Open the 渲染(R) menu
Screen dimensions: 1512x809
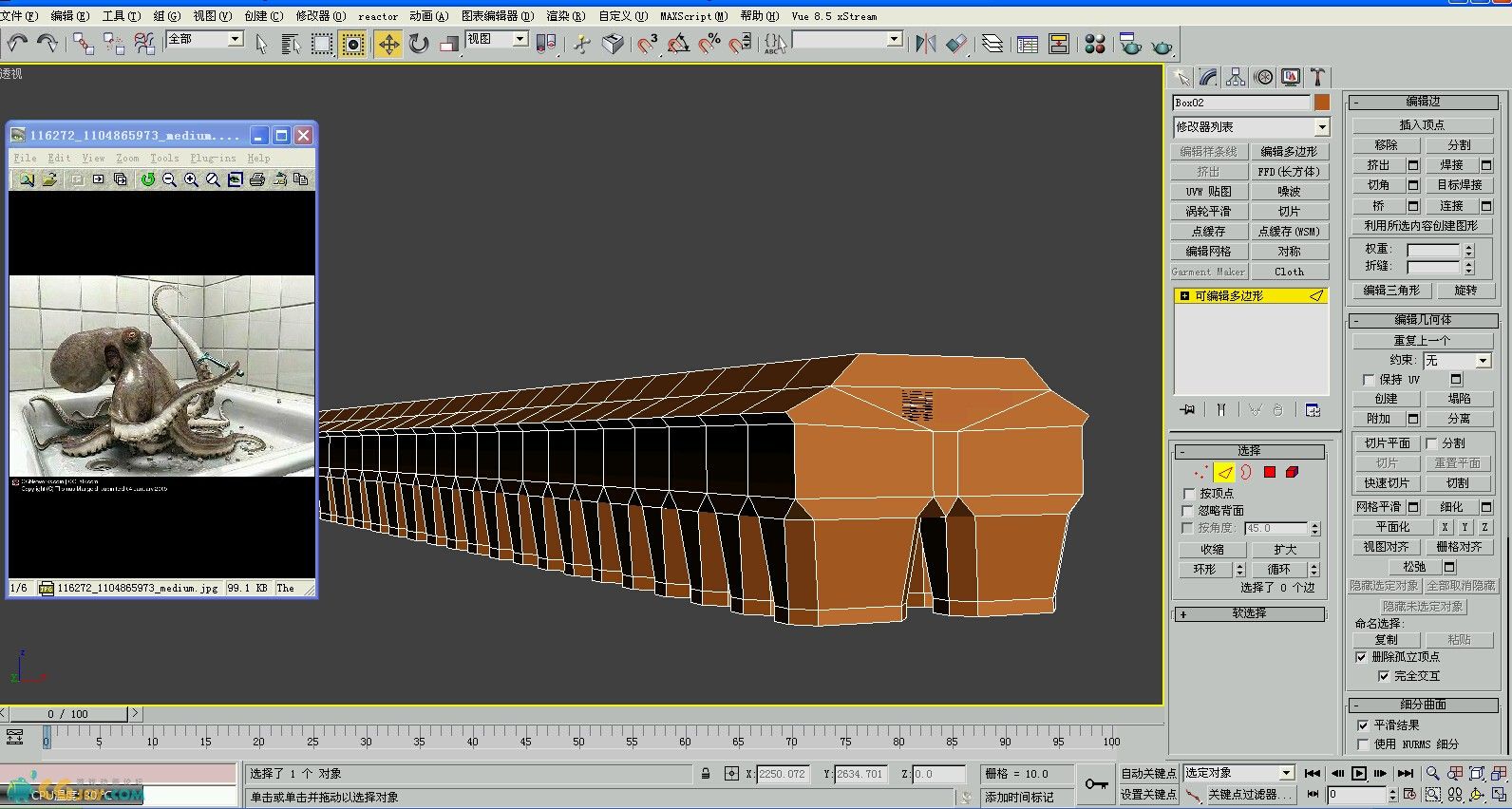tap(565, 16)
